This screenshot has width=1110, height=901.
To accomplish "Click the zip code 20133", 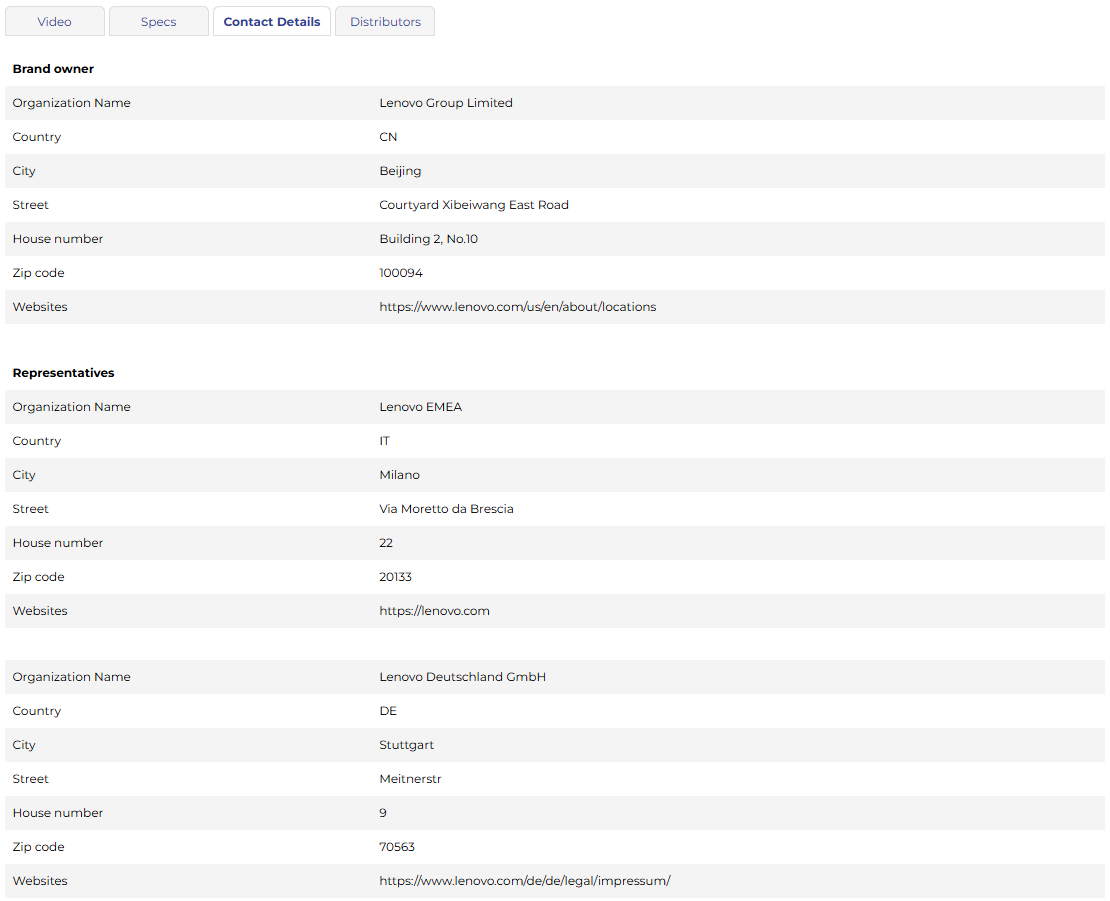I will tap(395, 577).
